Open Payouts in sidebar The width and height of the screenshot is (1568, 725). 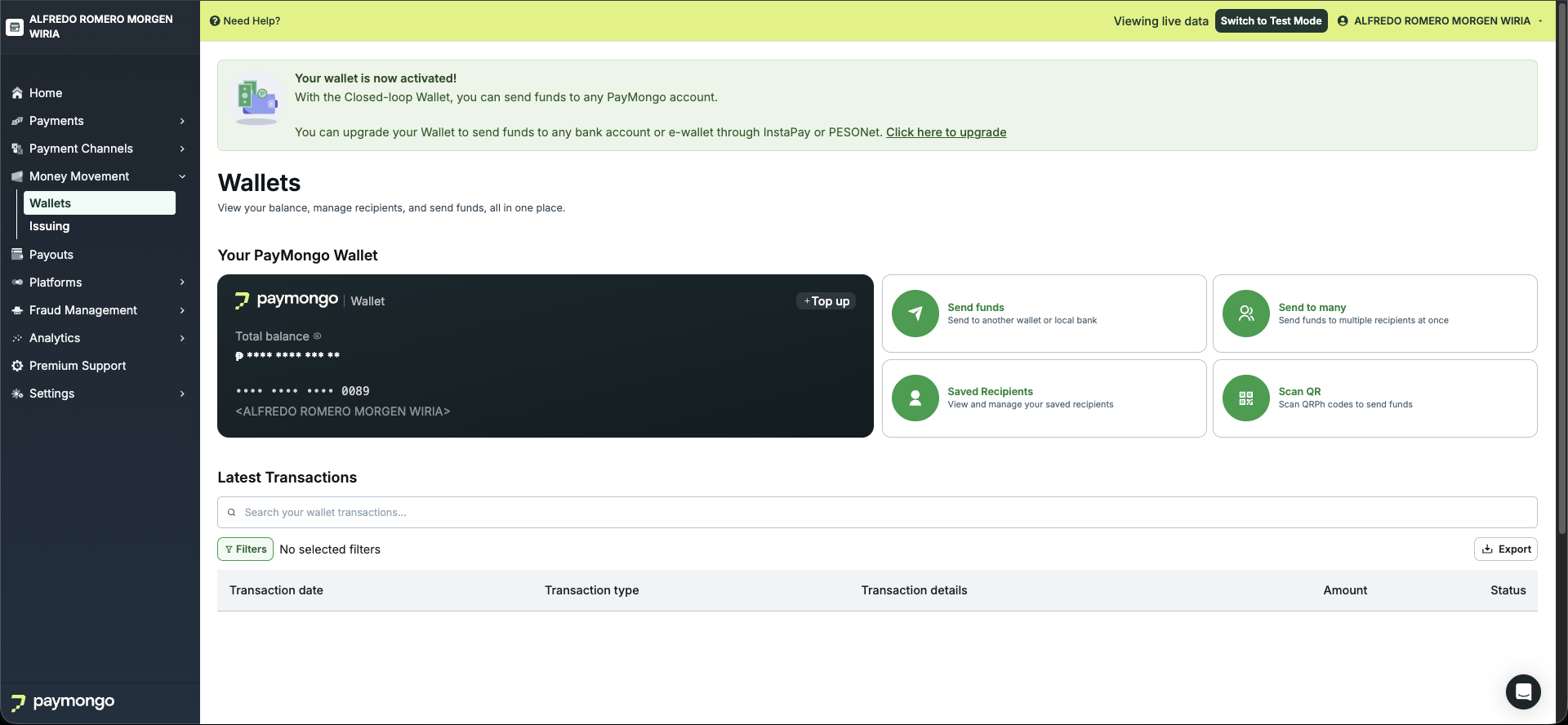click(51, 255)
